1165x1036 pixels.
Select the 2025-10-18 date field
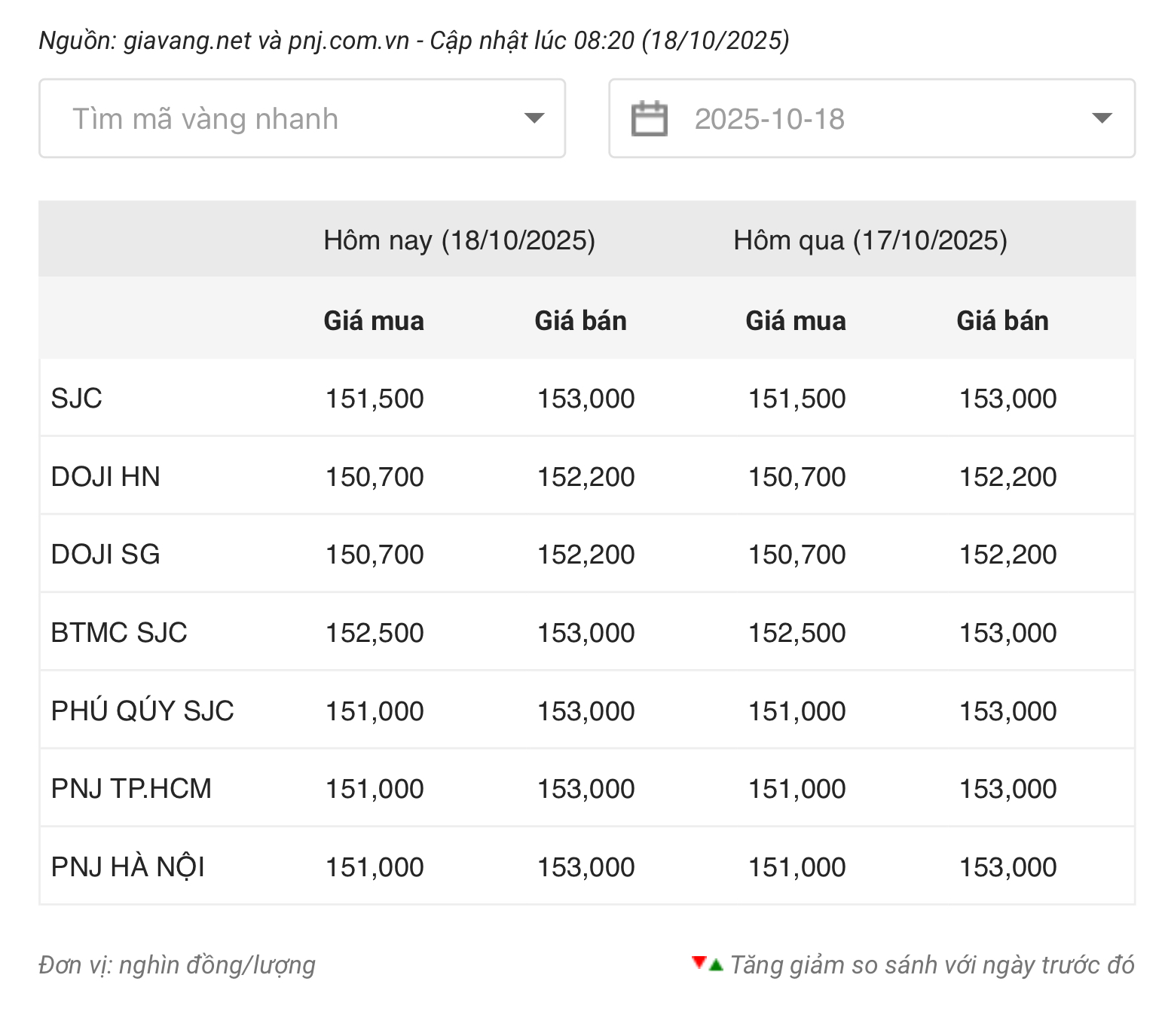(769, 119)
